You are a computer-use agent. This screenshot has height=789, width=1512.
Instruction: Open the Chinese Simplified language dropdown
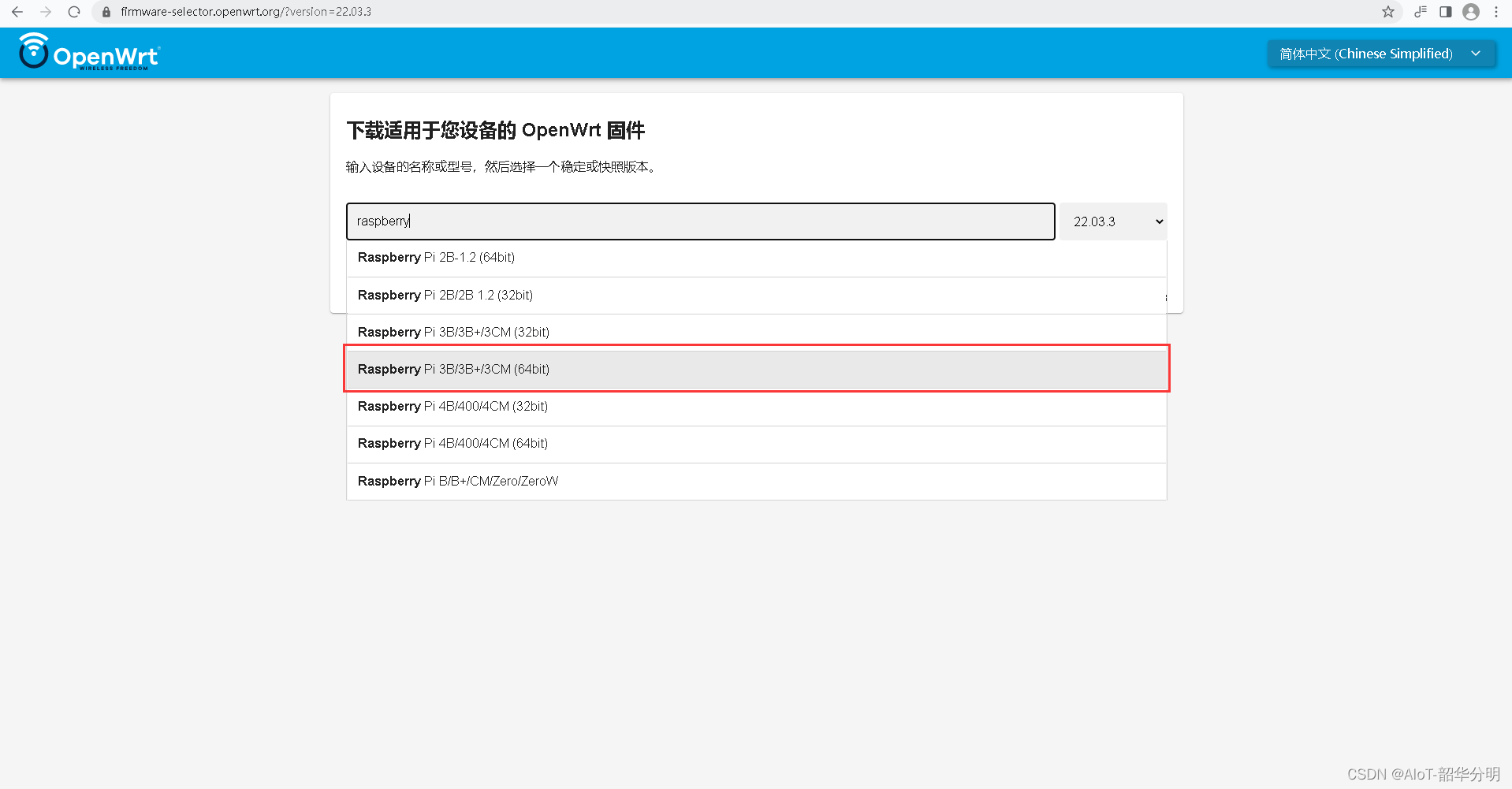1381,54
